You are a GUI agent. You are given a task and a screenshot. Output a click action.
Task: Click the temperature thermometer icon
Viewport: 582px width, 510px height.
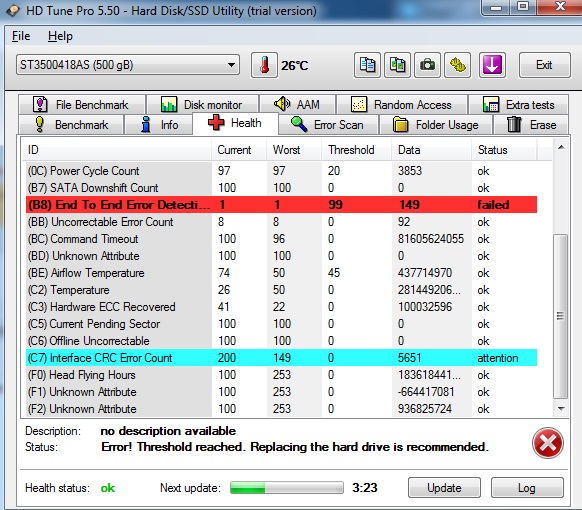pos(264,65)
